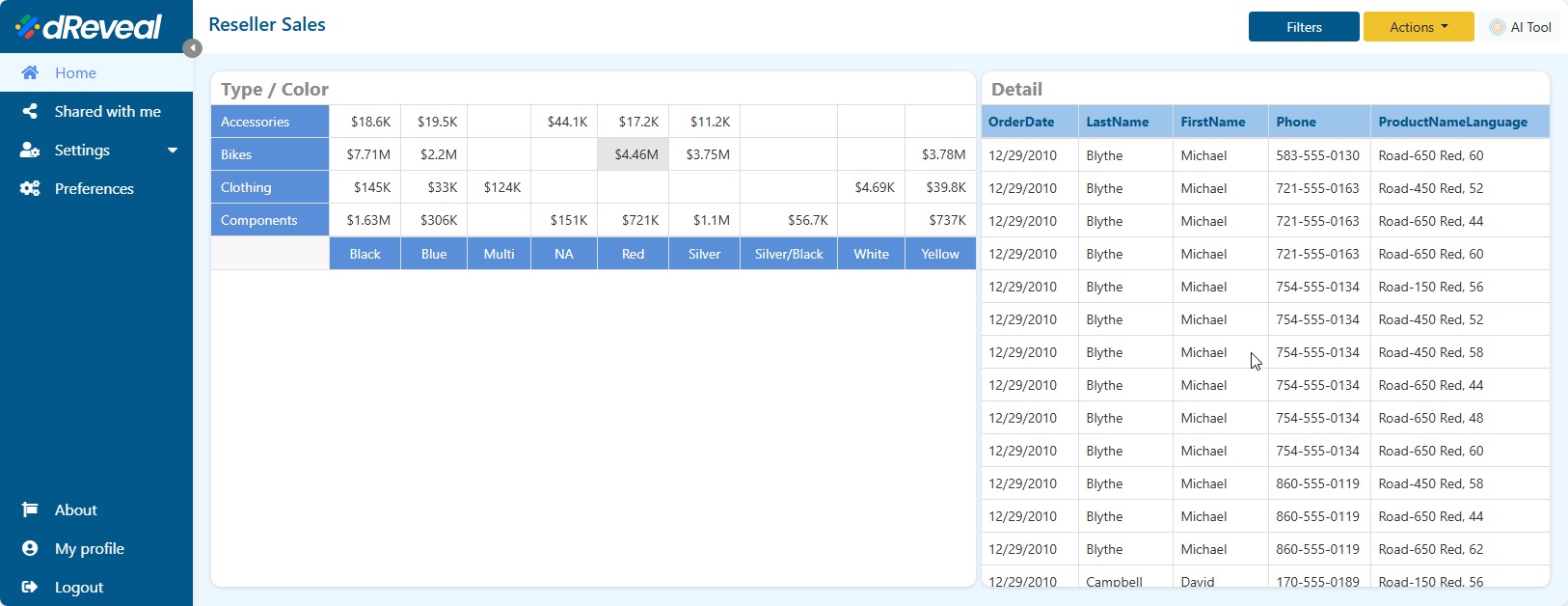
Task: Select the Components Red $721K cell
Action: click(633, 220)
